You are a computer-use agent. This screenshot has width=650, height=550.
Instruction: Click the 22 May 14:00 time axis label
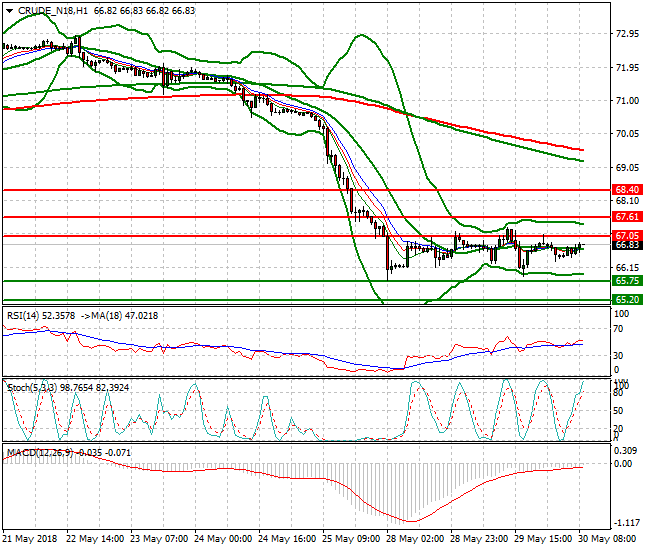(95, 540)
